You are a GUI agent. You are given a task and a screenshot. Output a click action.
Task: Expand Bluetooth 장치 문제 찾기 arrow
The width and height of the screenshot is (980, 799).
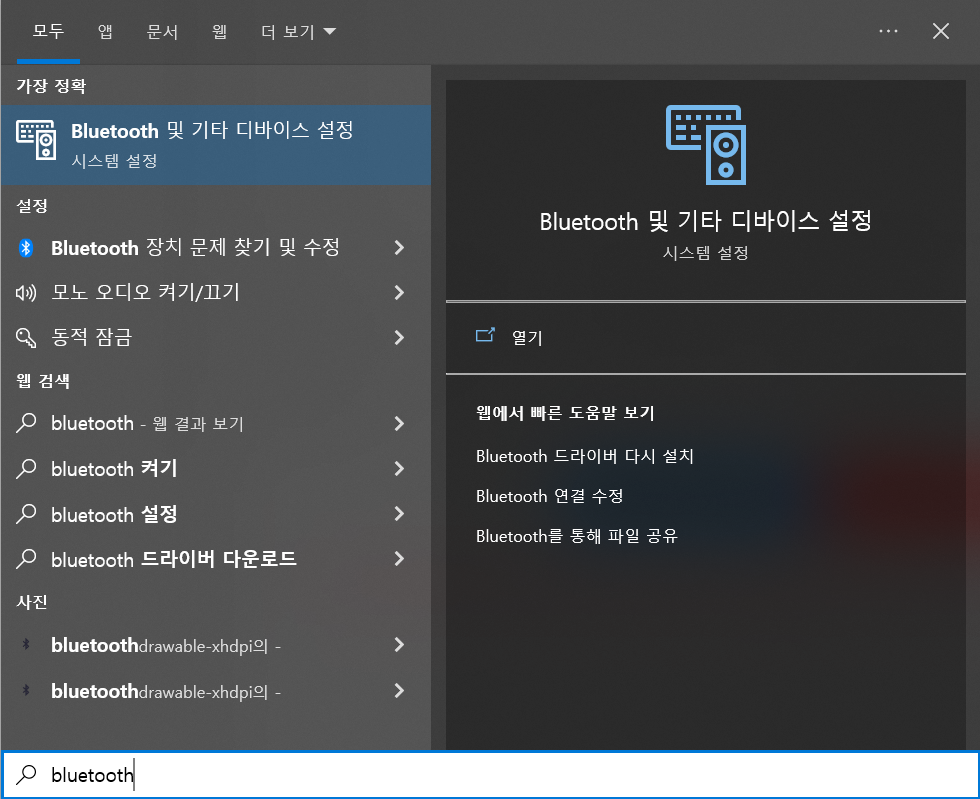[399, 248]
